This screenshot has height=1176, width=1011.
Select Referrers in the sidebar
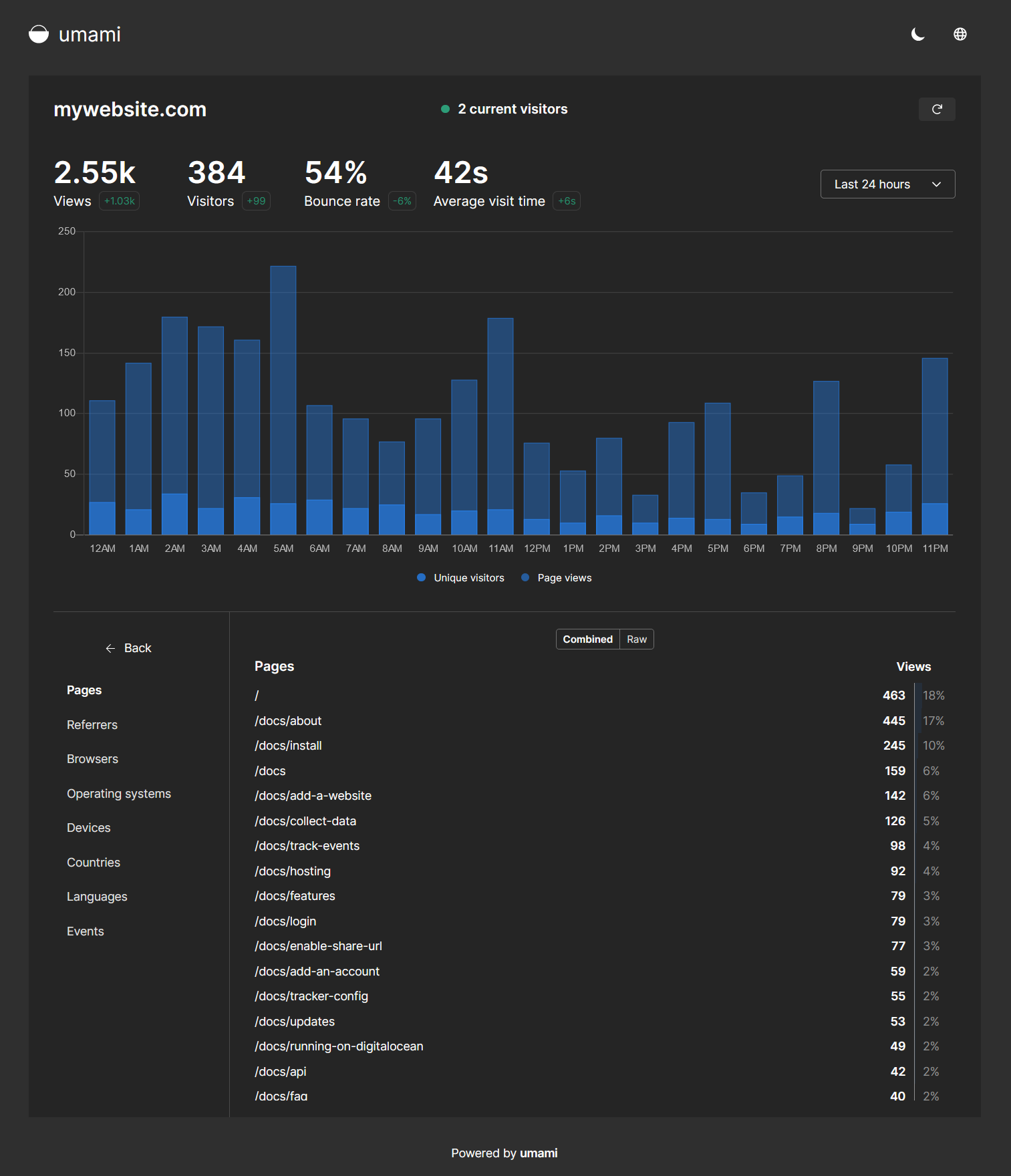[92, 725]
